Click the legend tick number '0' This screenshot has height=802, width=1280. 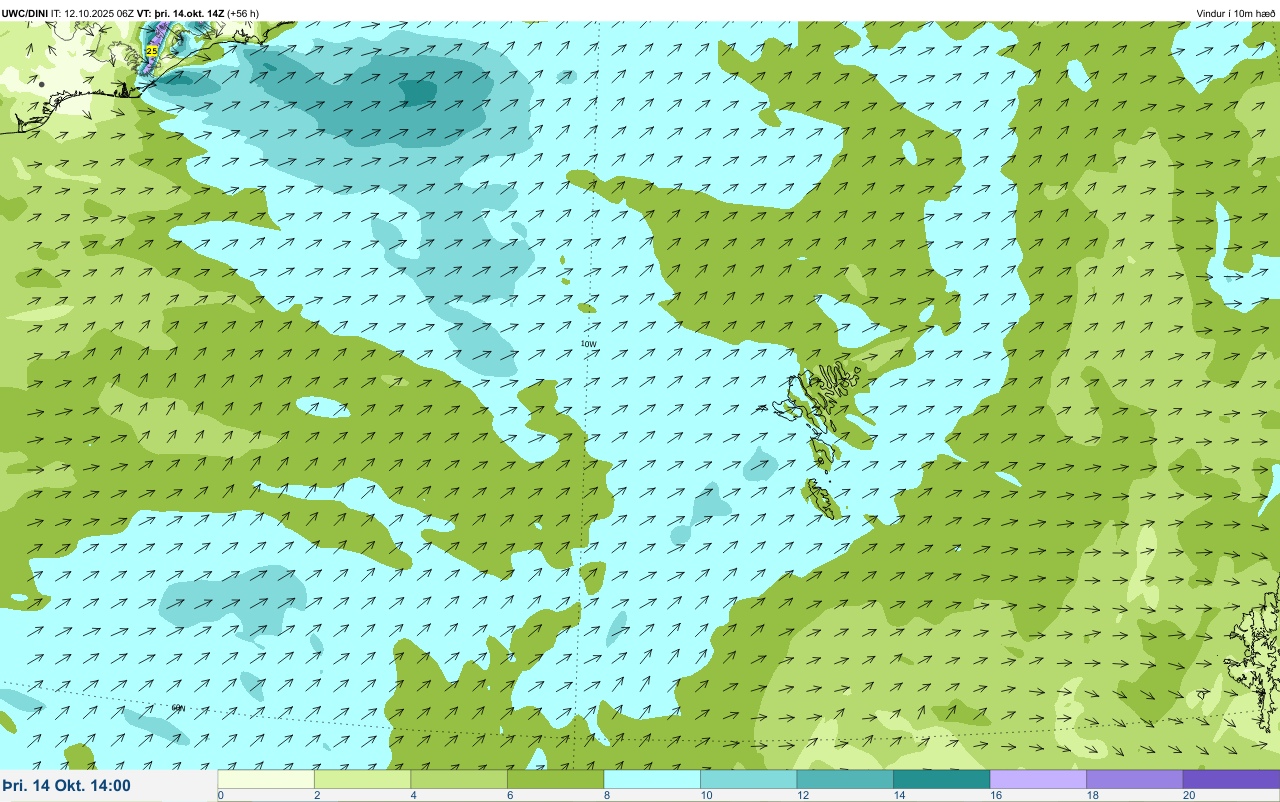(x=220, y=795)
